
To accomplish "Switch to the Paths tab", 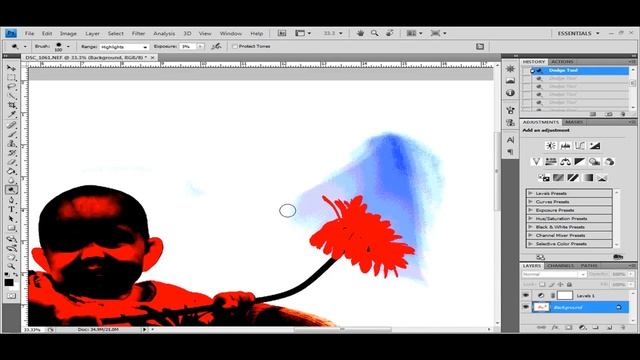I will tap(589, 266).
